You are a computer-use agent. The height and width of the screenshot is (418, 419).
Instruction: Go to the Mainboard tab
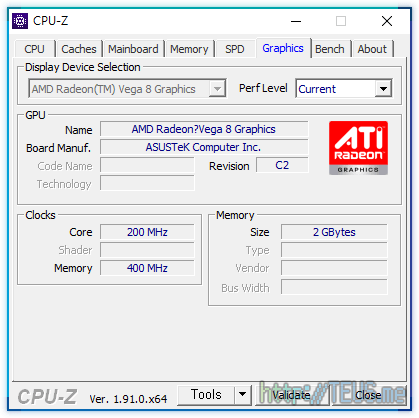pos(133,49)
